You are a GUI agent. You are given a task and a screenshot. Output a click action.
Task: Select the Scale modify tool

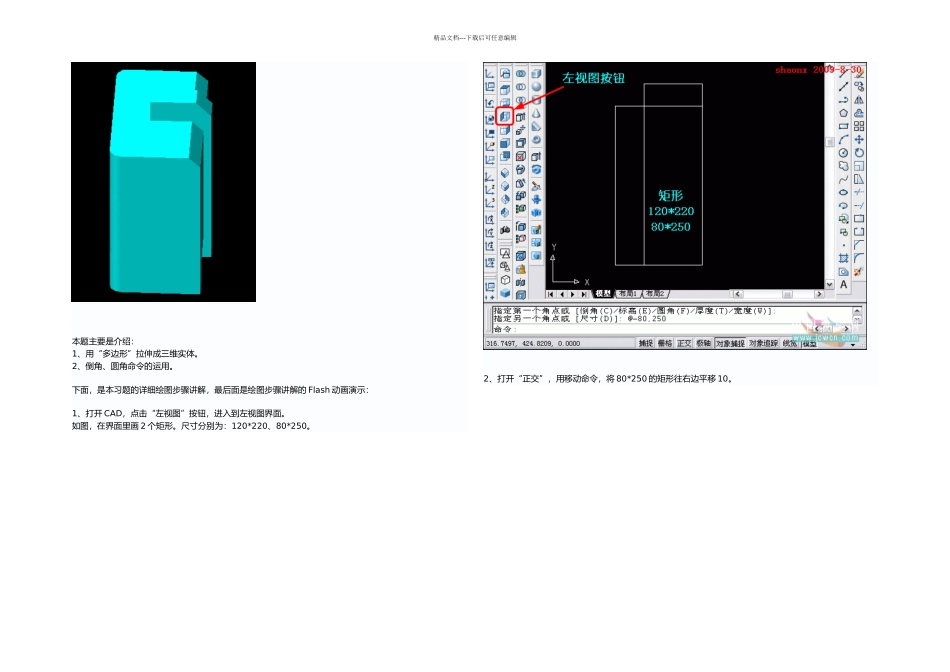859,166
